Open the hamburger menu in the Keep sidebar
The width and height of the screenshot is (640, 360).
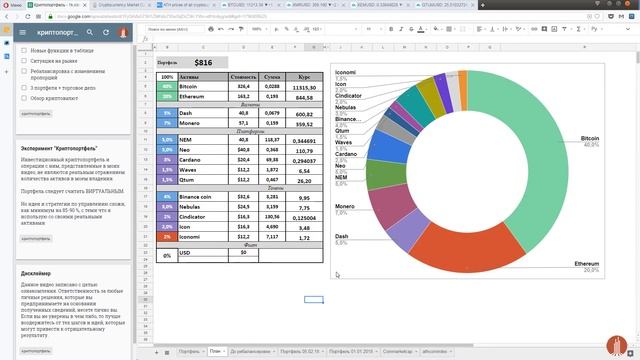click(22, 32)
